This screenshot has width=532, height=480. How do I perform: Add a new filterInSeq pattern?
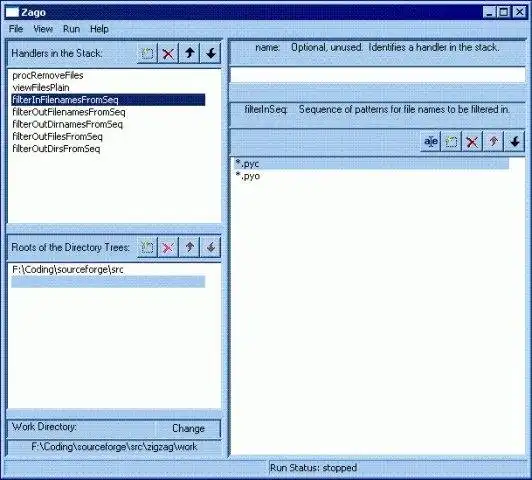451,141
